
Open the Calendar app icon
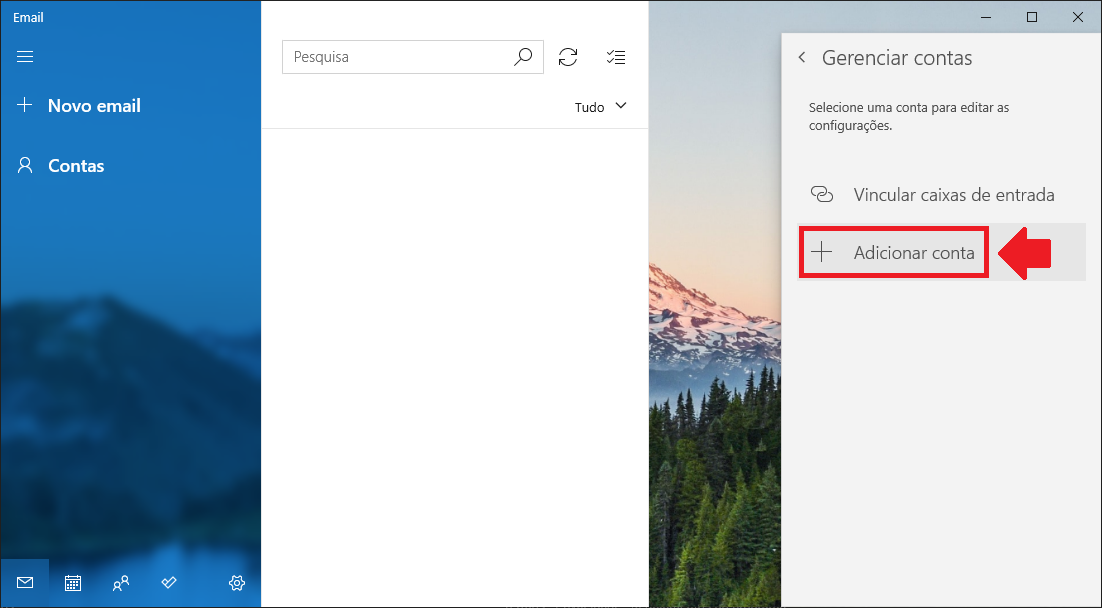[x=73, y=583]
